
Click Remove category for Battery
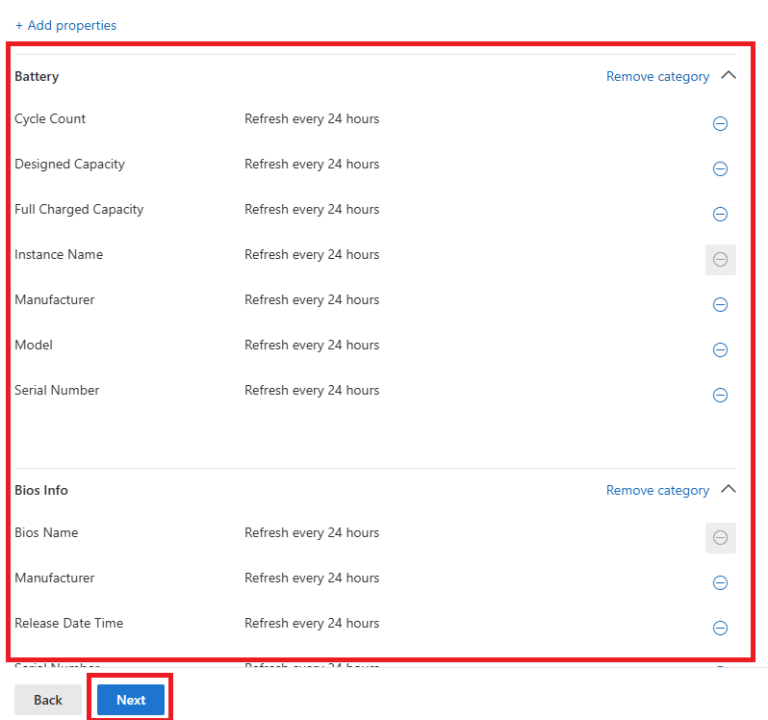pyautogui.click(x=657, y=77)
